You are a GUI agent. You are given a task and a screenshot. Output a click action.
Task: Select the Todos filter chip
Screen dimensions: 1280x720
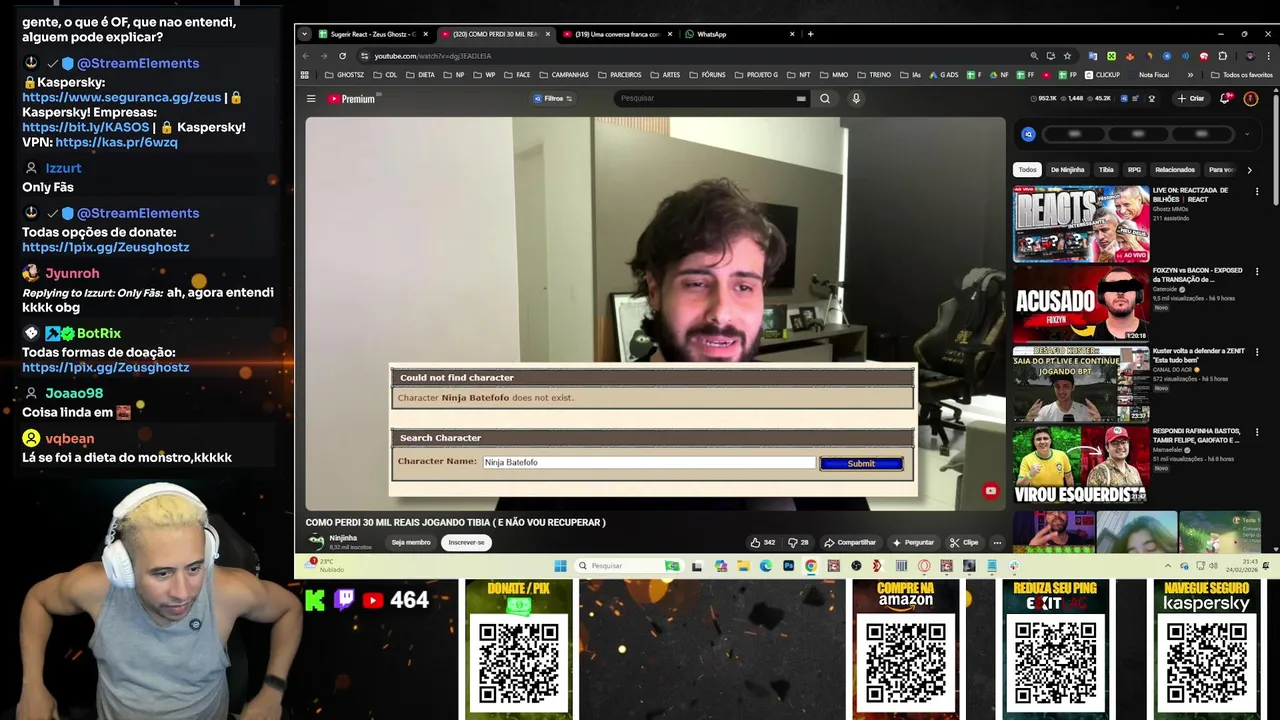click(x=1028, y=170)
